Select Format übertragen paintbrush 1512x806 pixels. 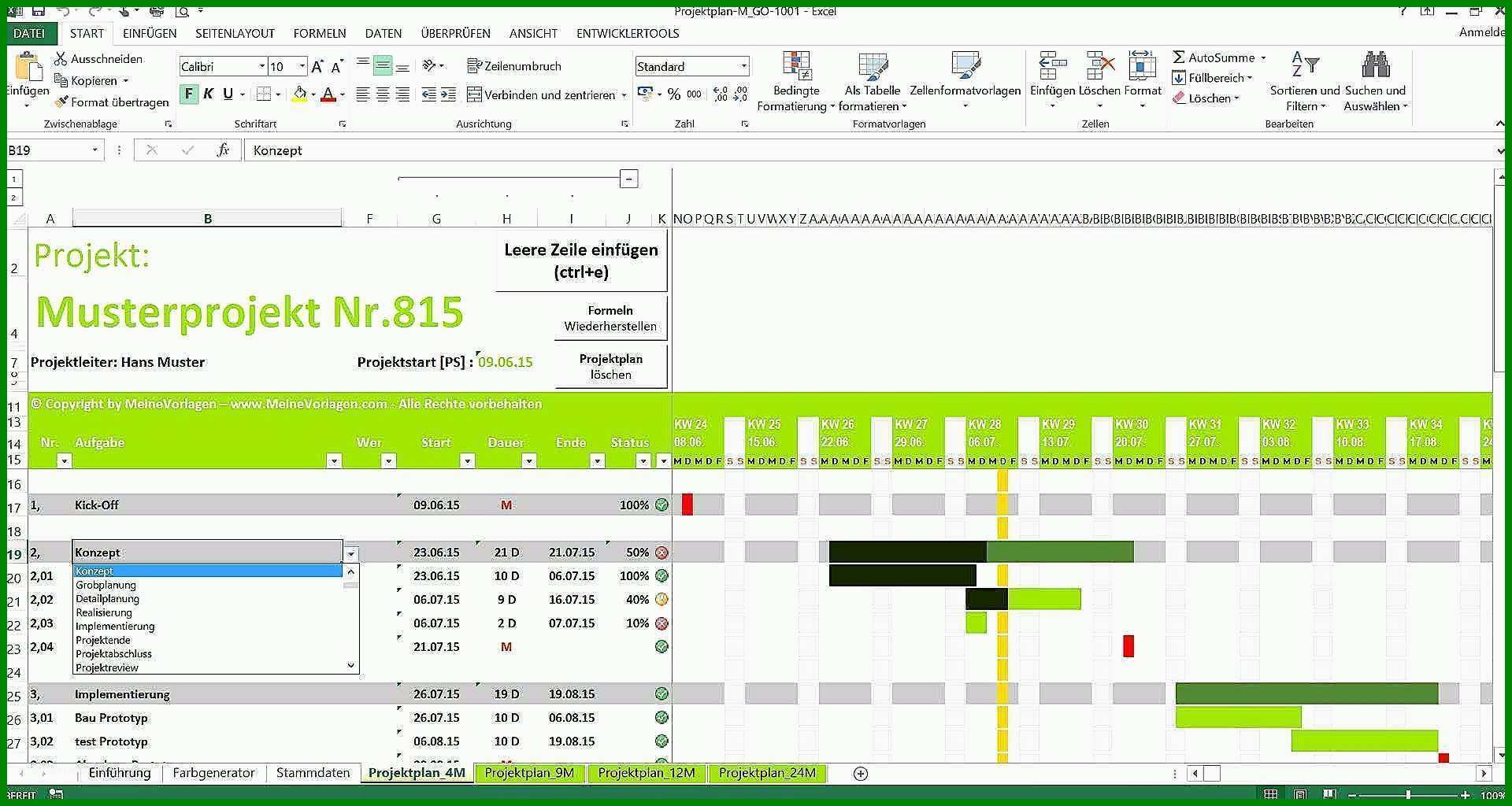pyautogui.click(x=61, y=102)
